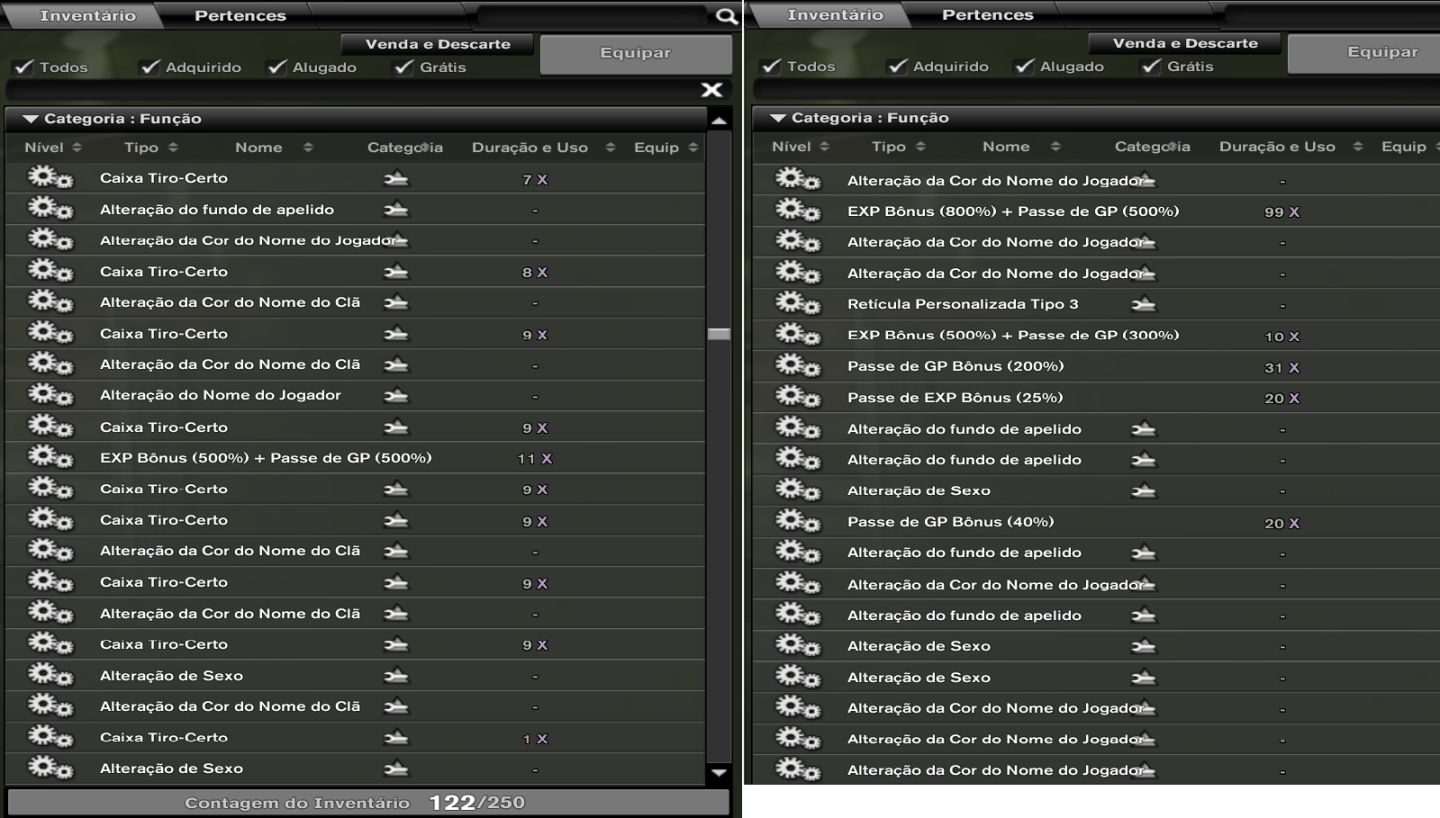
Task: Click gear icon beside Alteração do Nome do Jogador
Action: (50, 396)
